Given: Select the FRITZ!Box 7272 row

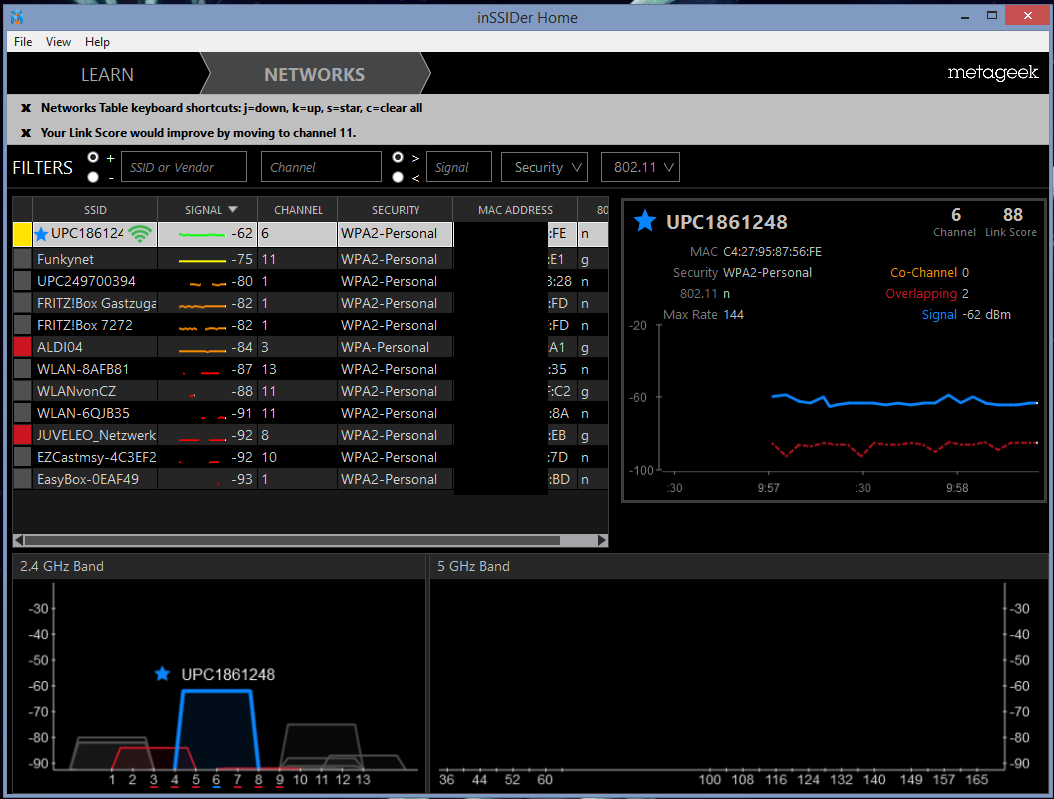Looking at the screenshot, I should click(311, 325).
